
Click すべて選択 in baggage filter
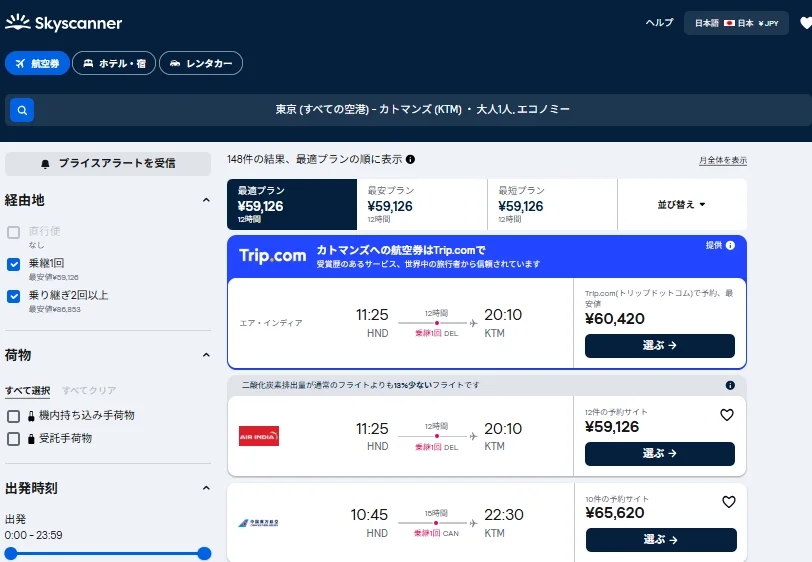(27, 391)
